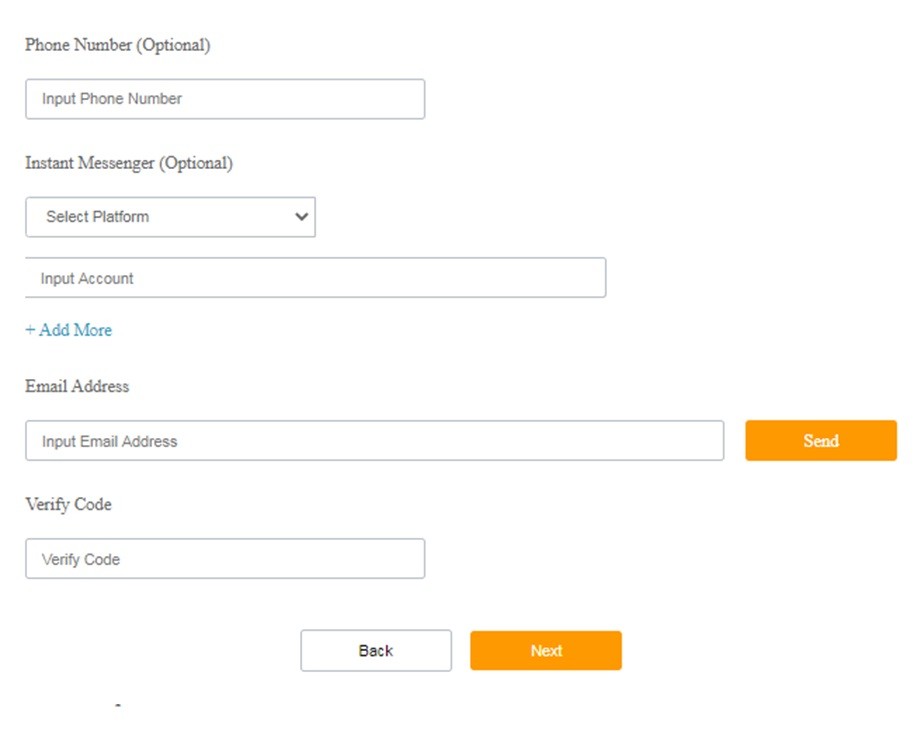Image resolution: width=920 pixels, height=732 pixels.
Task: Click the Email Address heading label
Action: coord(77,386)
